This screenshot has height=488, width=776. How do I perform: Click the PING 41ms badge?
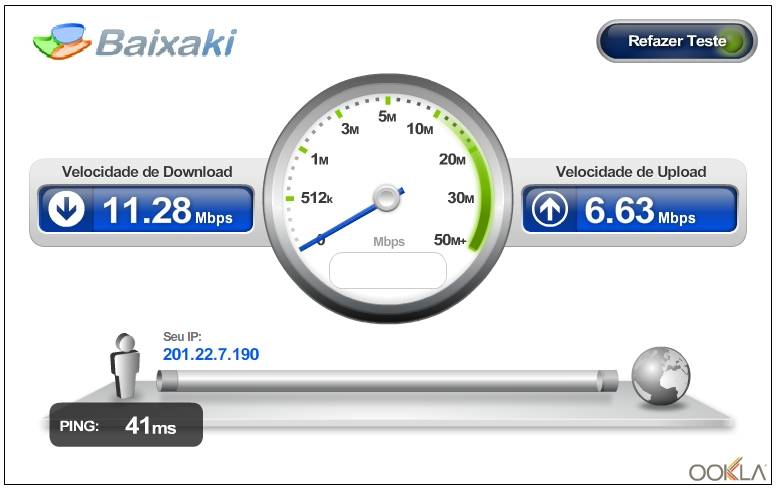coord(126,425)
